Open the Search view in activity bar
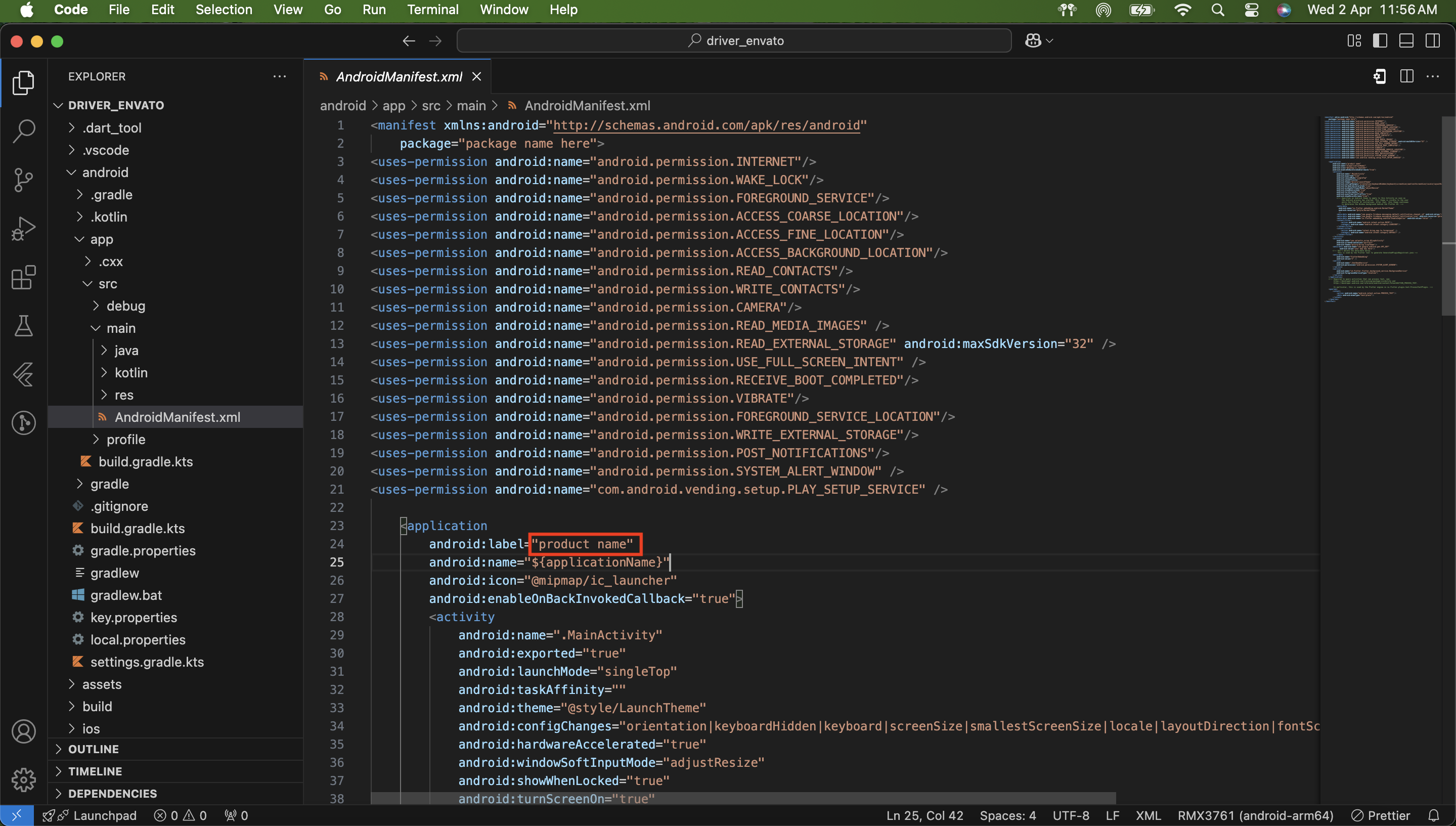This screenshot has height=826, width=1456. click(23, 131)
